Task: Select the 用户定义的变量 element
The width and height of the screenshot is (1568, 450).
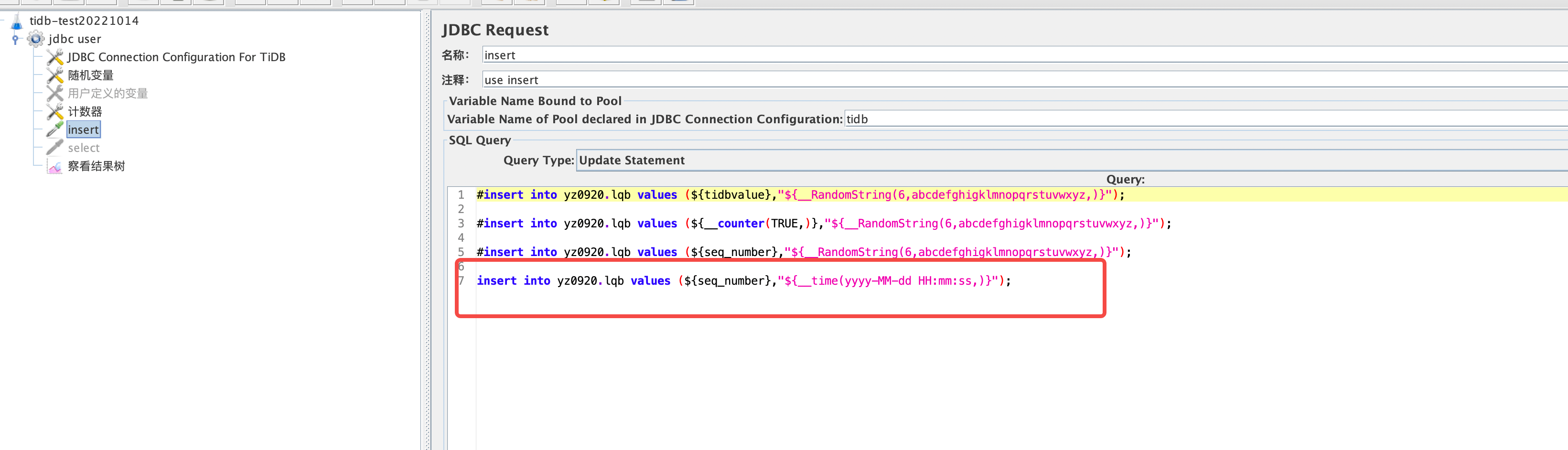Action: [108, 94]
